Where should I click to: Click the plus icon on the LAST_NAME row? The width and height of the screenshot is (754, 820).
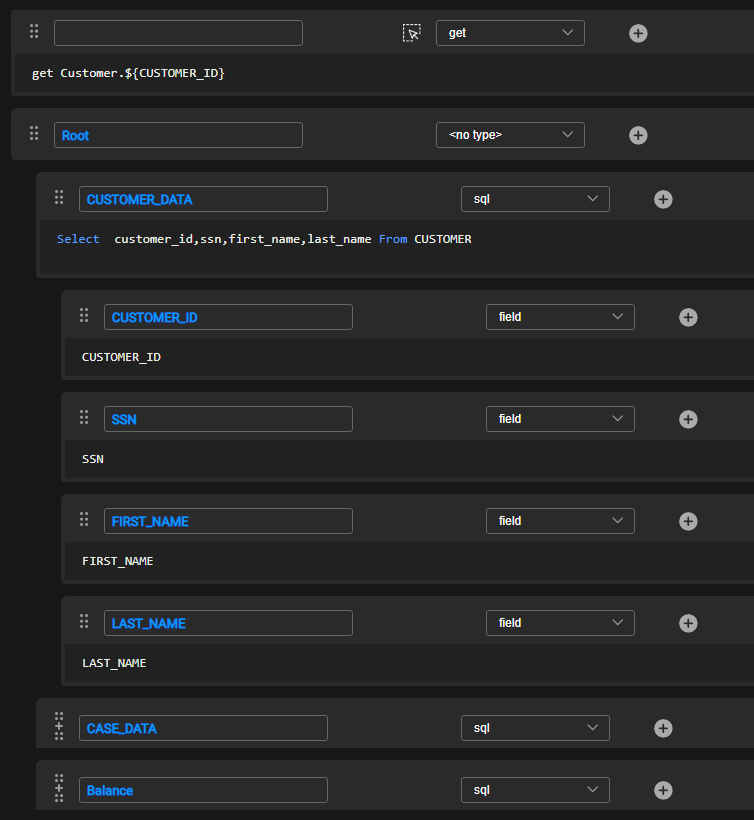pos(688,623)
